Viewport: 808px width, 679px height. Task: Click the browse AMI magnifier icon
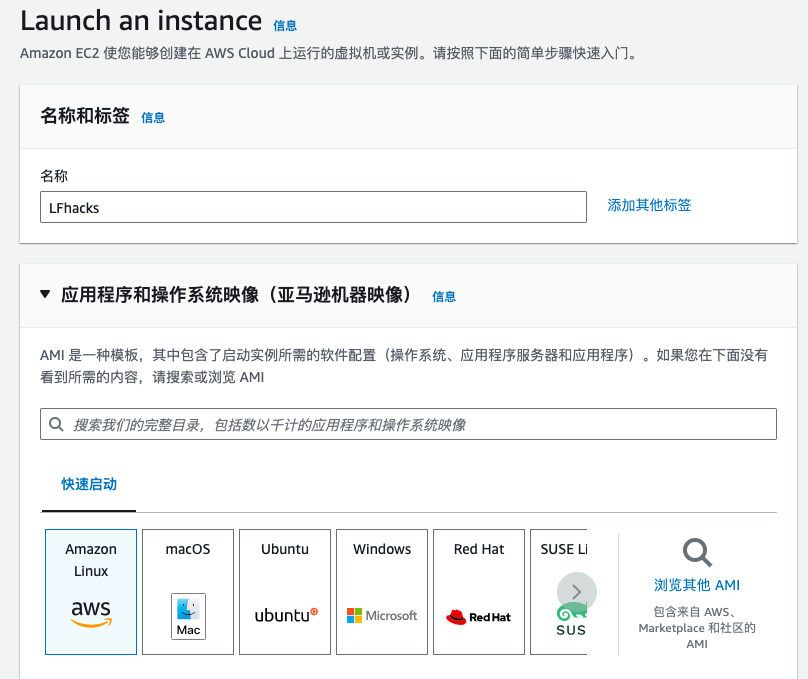click(x=697, y=552)
